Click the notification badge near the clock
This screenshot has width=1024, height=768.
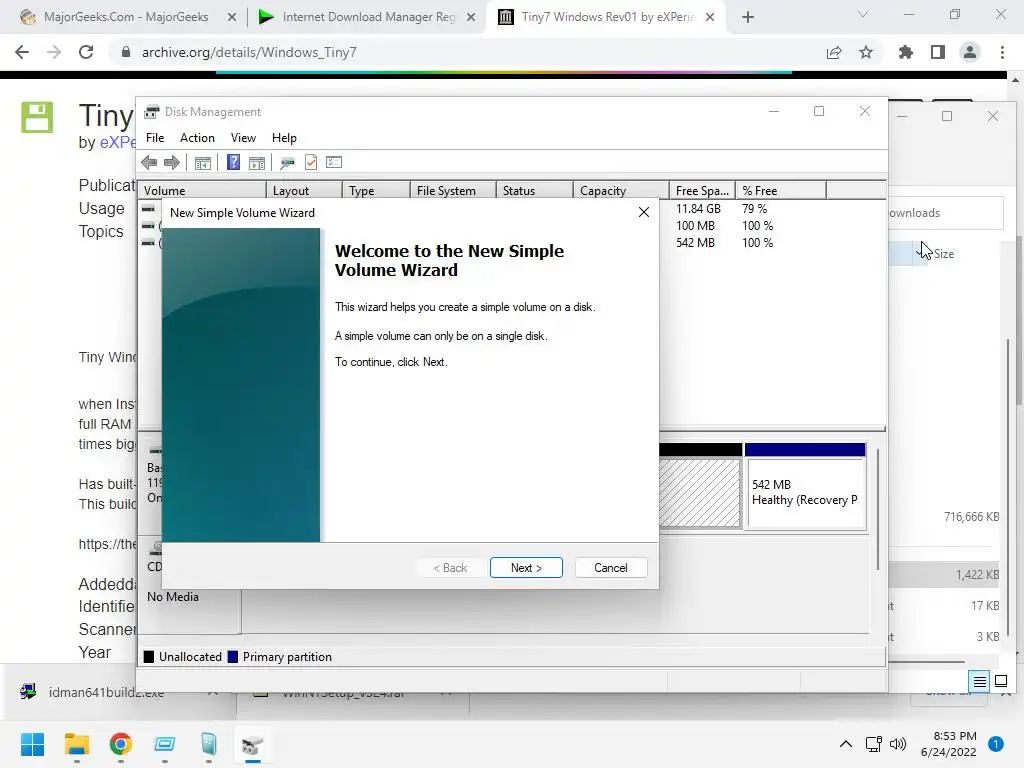pyautogui.click(x=996, y=744)
